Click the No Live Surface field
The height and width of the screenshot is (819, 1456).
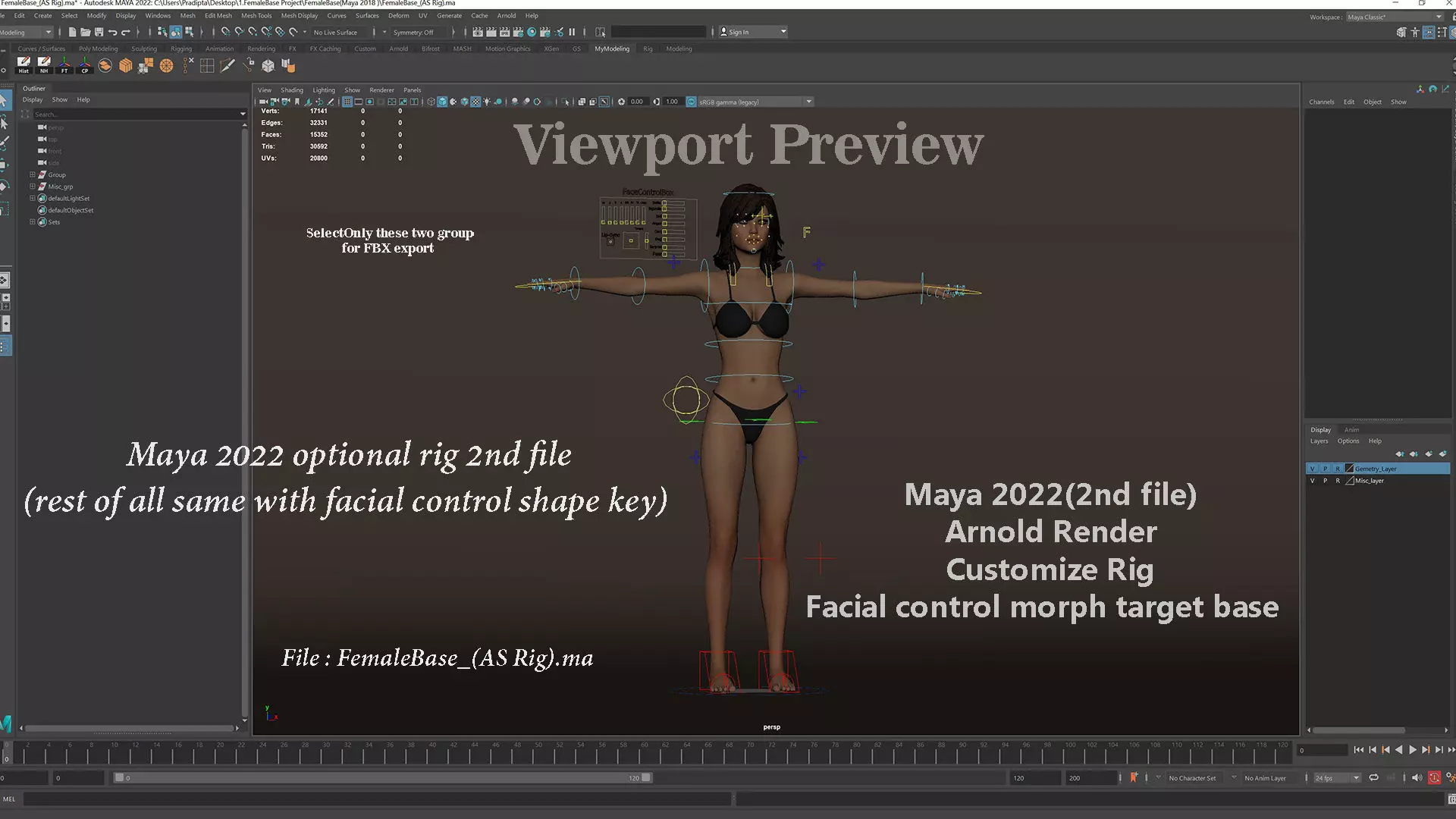pyautogui.click(x=335, y=32)
